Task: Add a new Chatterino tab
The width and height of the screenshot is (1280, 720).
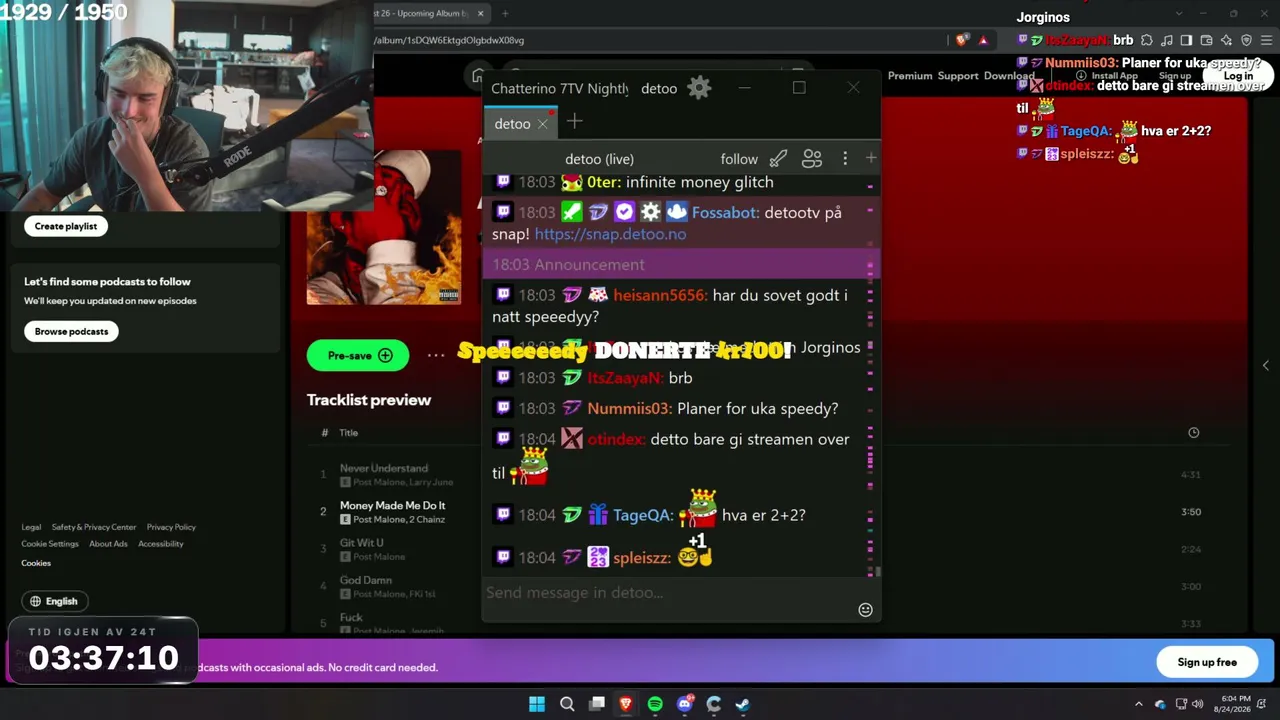Action: [x=574, y=122]
